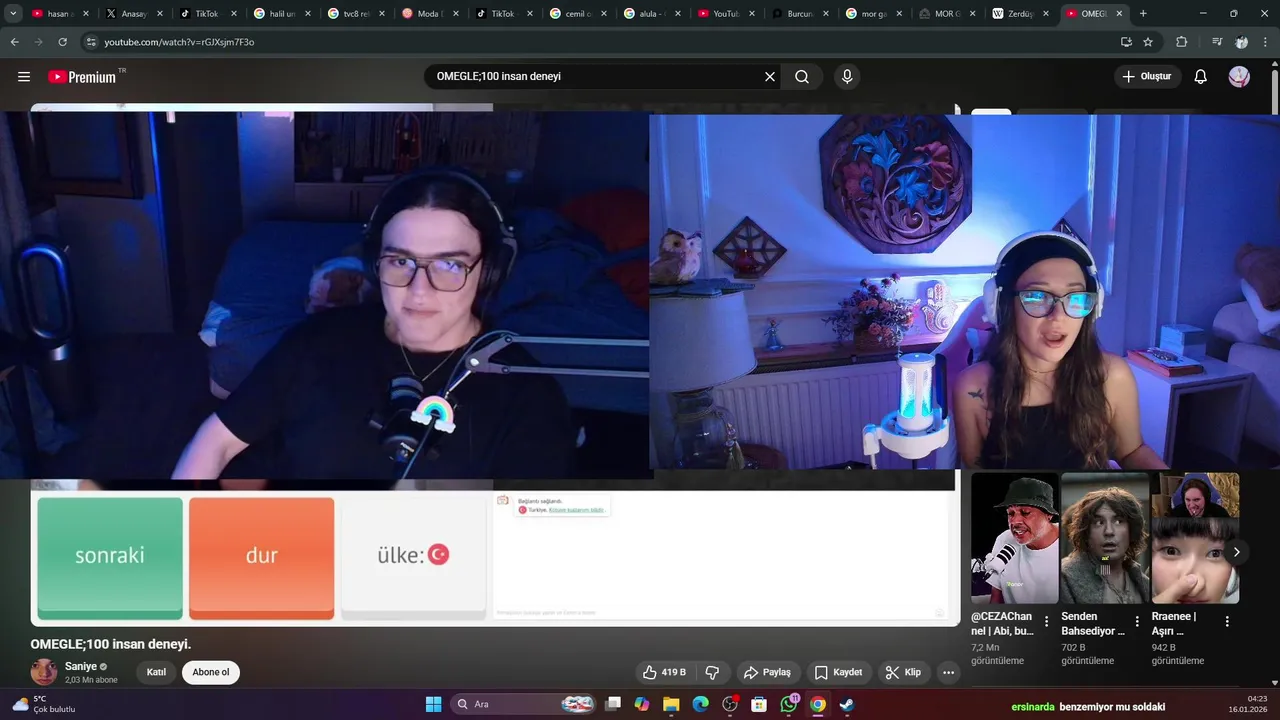Viewport: 1280px width, 720px height.
Task: Open more actions three-dot menu under video
Action: (948, 672)
